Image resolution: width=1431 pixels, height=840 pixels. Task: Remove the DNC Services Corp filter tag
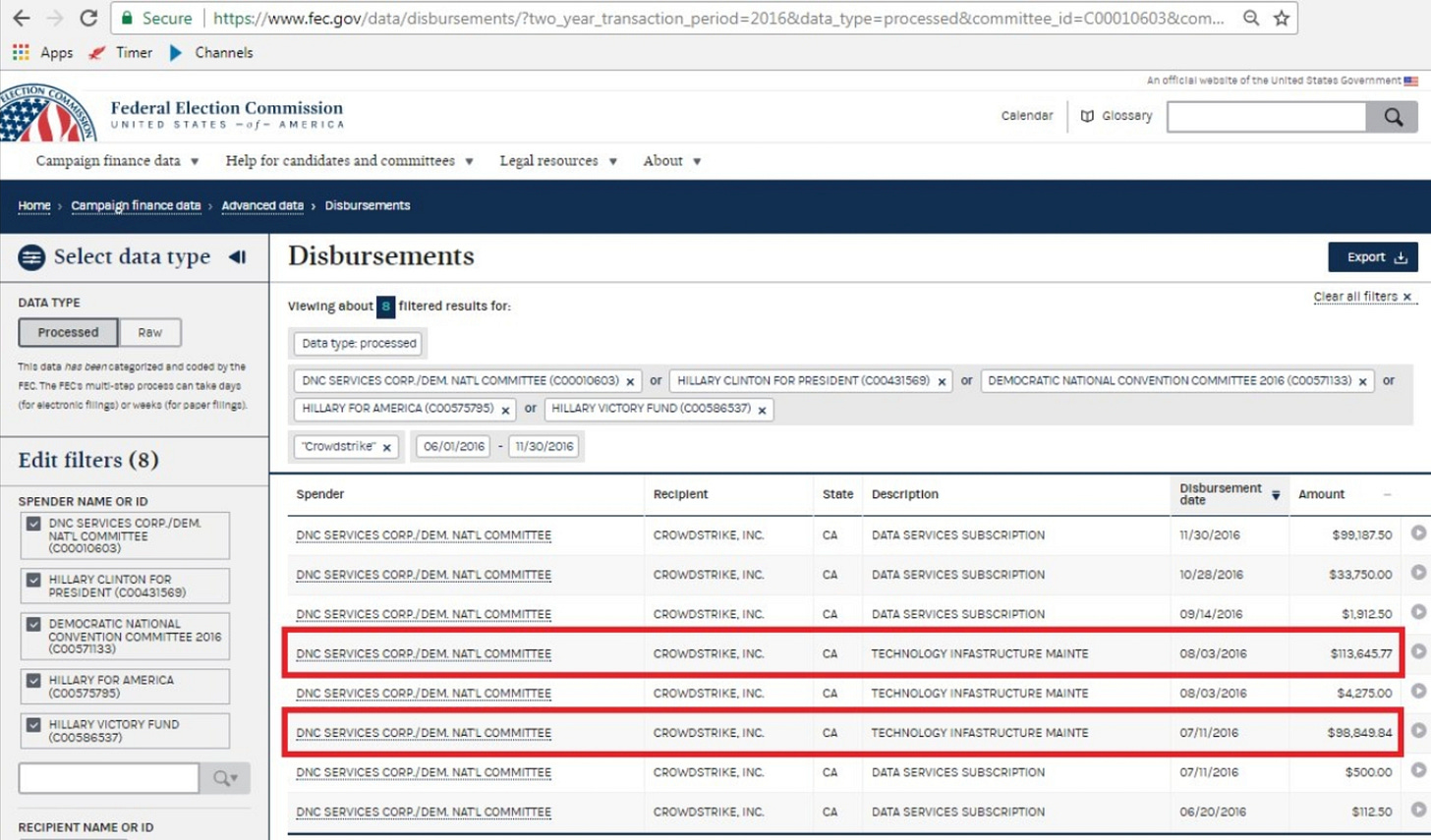630,381
